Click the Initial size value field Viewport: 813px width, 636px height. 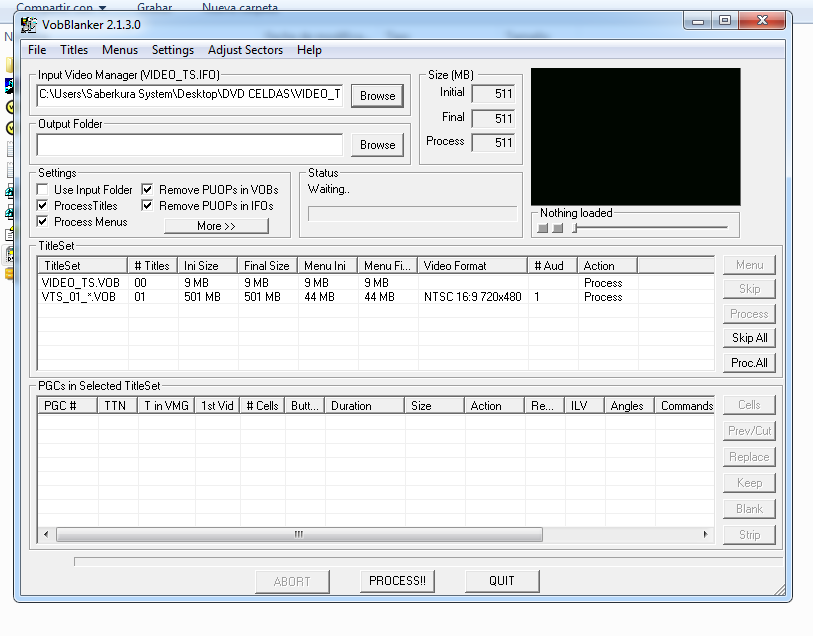coord(493,94)
